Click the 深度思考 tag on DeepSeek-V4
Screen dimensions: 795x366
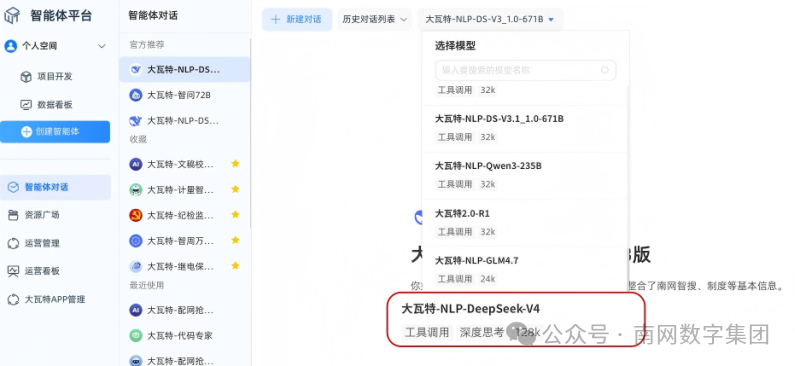point(482,333)
